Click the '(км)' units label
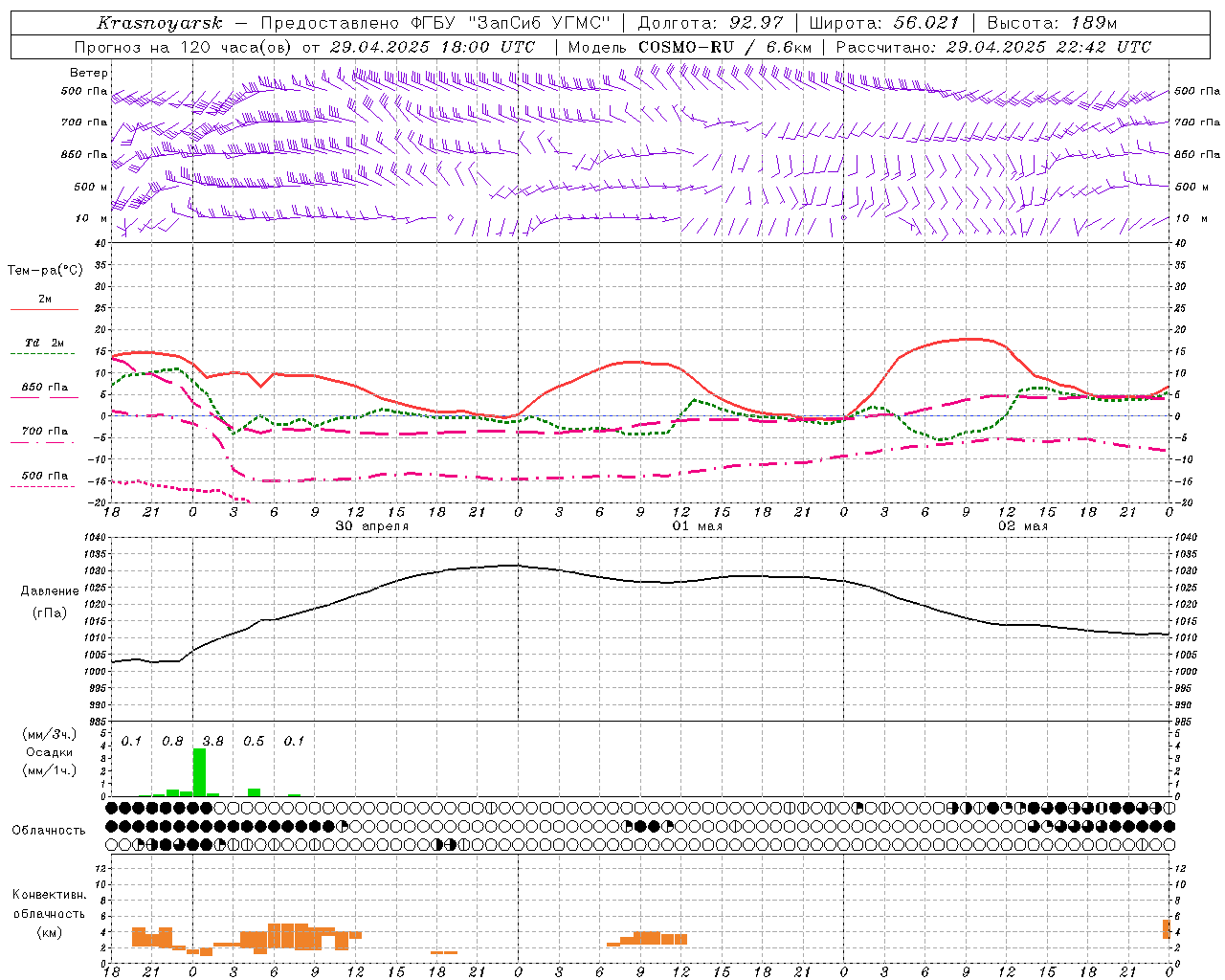The width and height of the screenshot is (1225, 980). pyautogui.click(x=49, y=931)
